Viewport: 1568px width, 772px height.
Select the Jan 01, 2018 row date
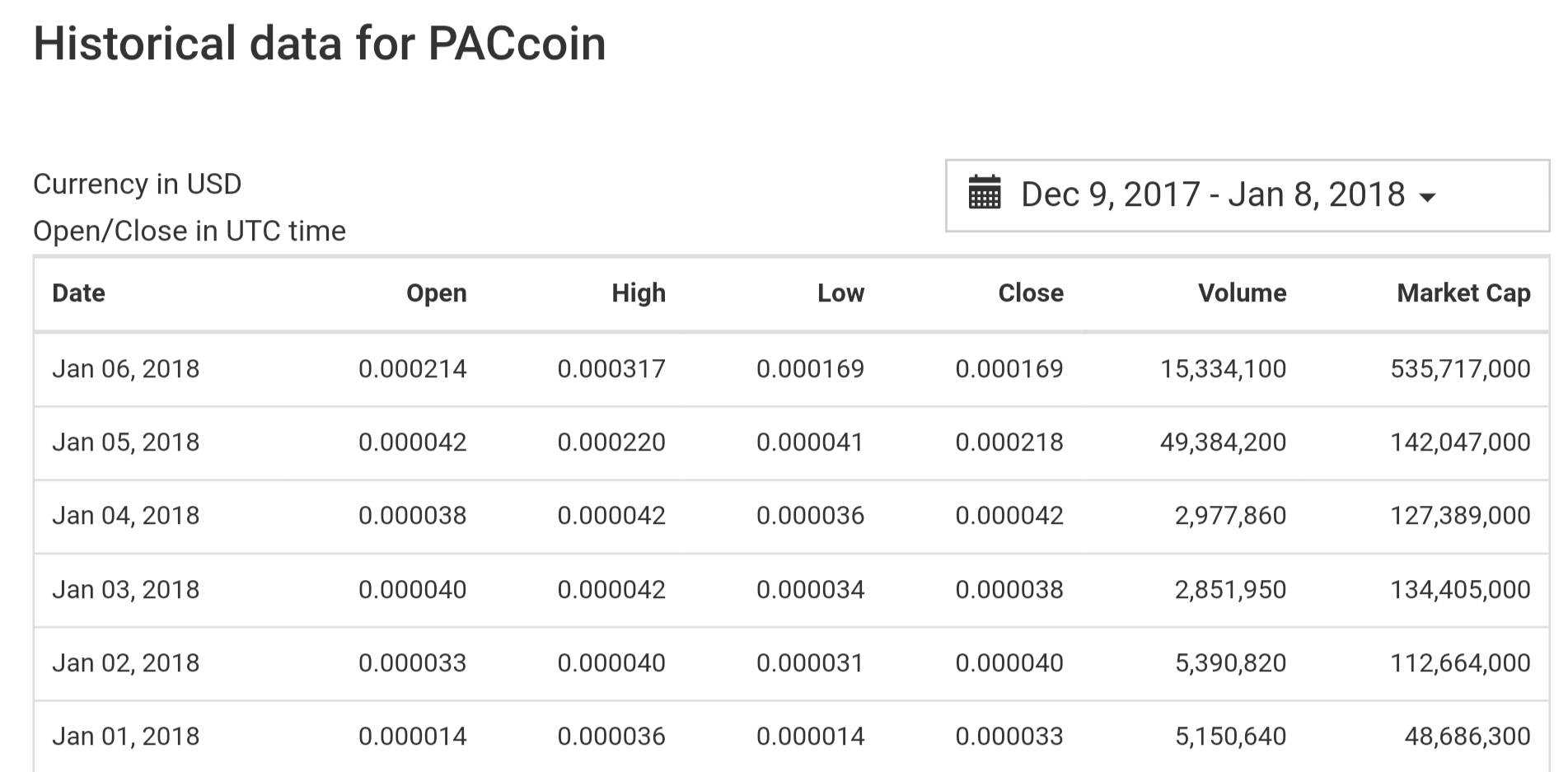(125, 737)
